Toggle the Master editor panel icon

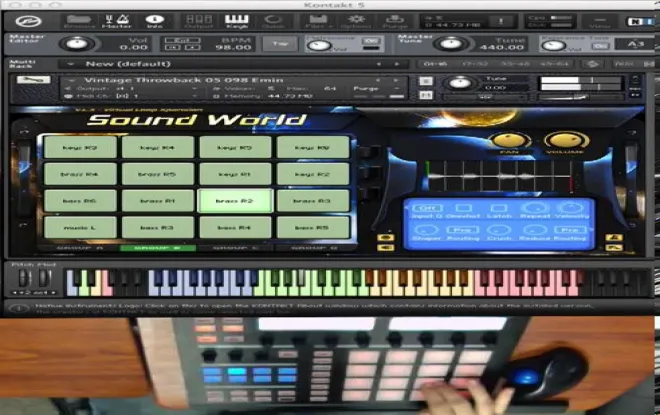[117, 21]
